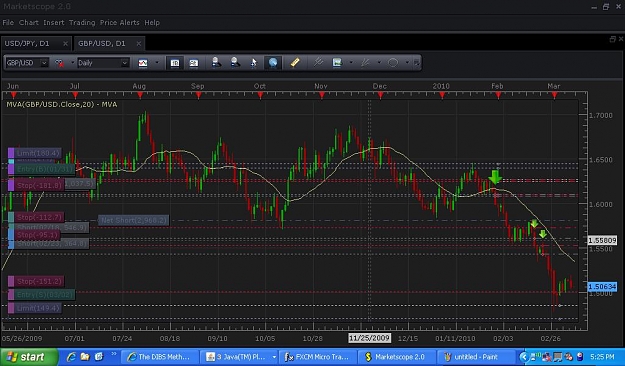The width and height of the screenshot is (625, 366).
Task: Click the Entry(S)(03/02) order label
Action: pos(41,295)
